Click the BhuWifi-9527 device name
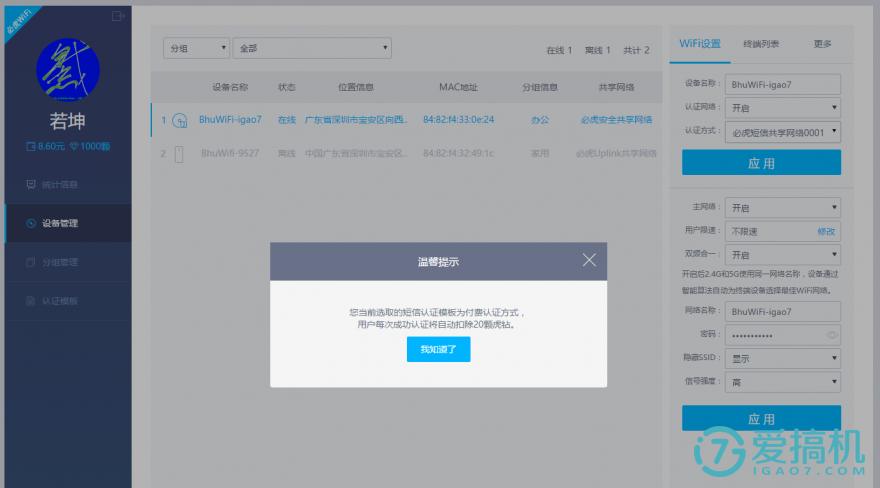Screen dimensions: 880x488 point(230,153)
